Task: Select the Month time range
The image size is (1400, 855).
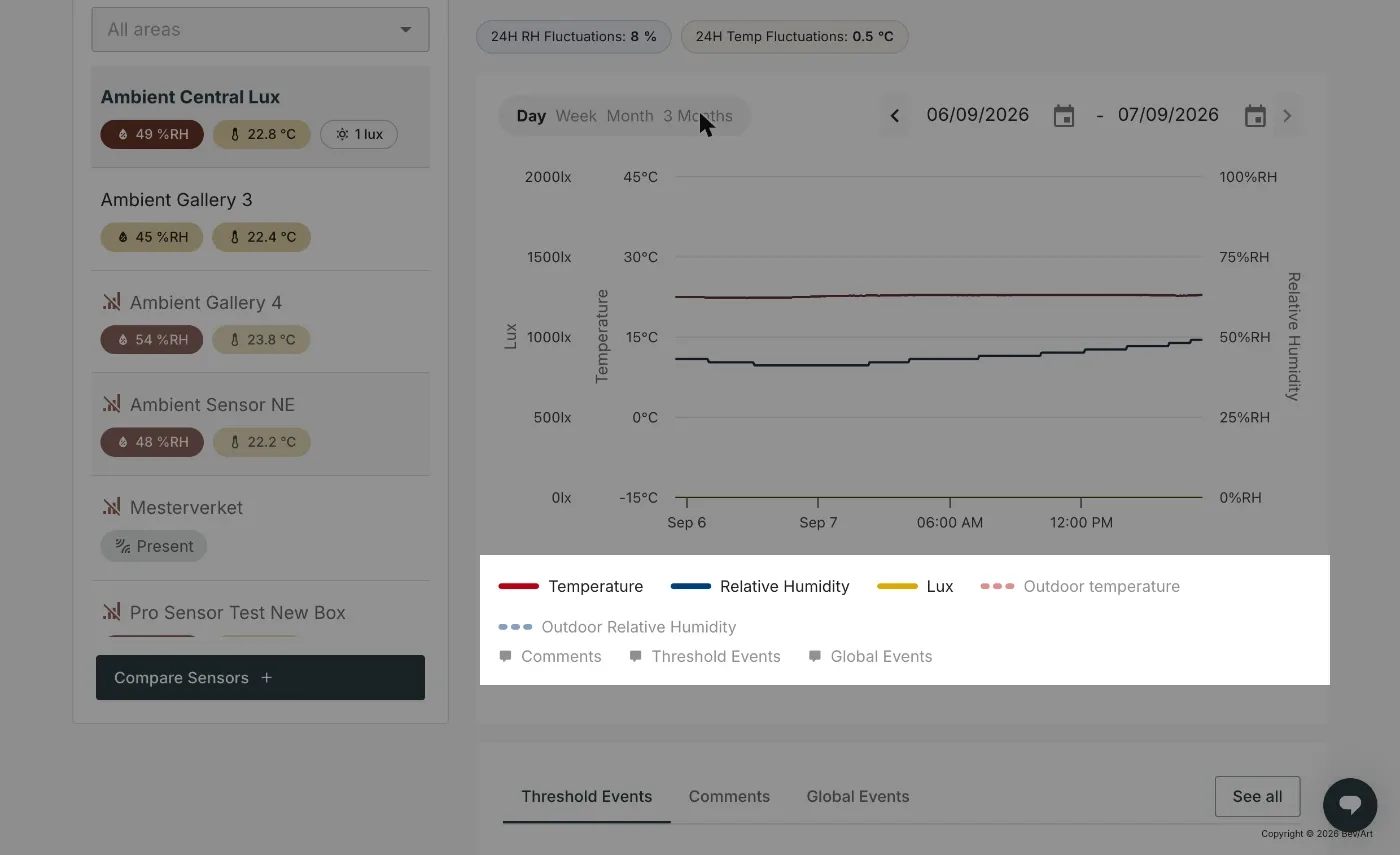Action: click(x=630, y=116)
